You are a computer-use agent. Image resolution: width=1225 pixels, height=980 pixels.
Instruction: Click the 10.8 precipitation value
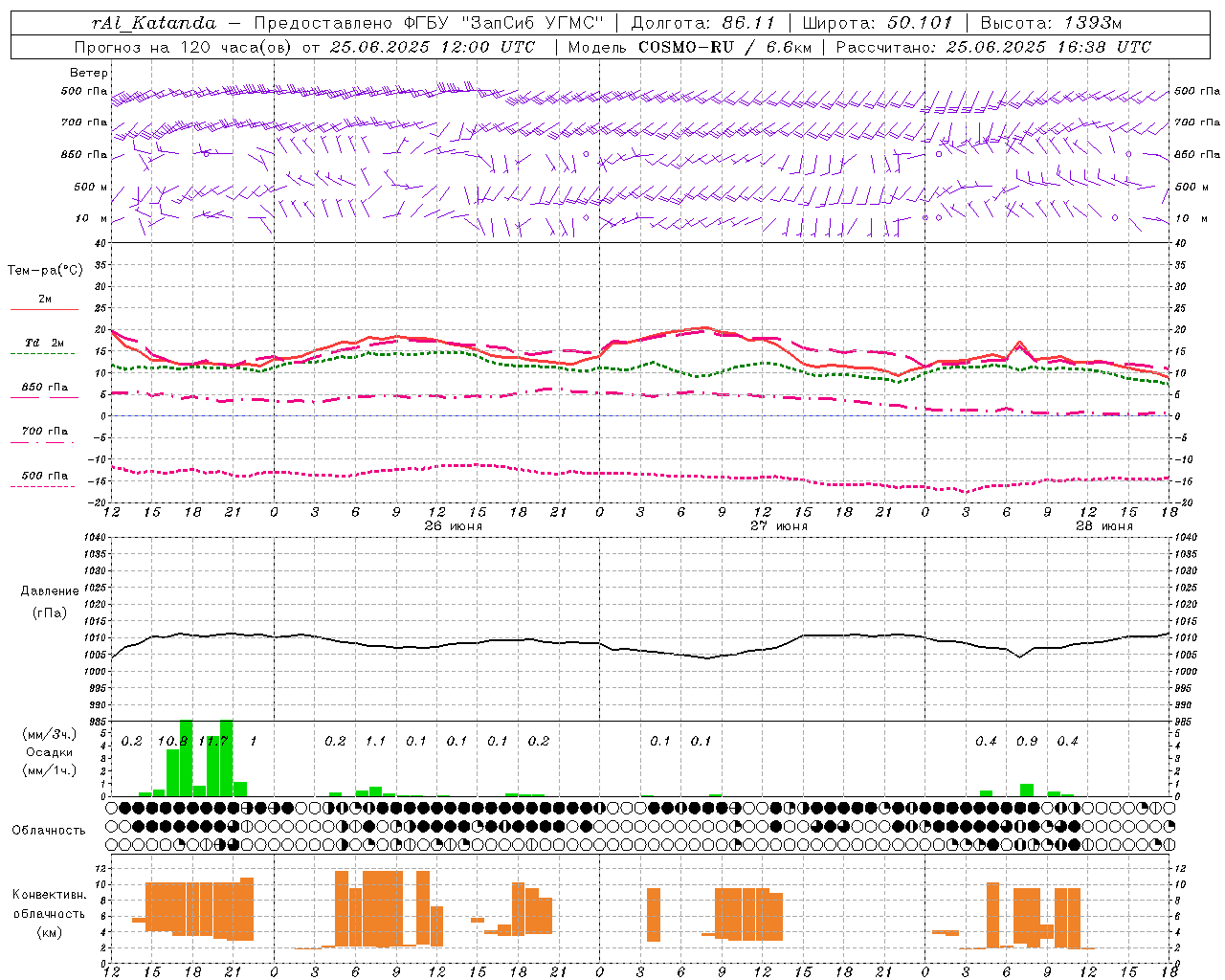point(172,742)
